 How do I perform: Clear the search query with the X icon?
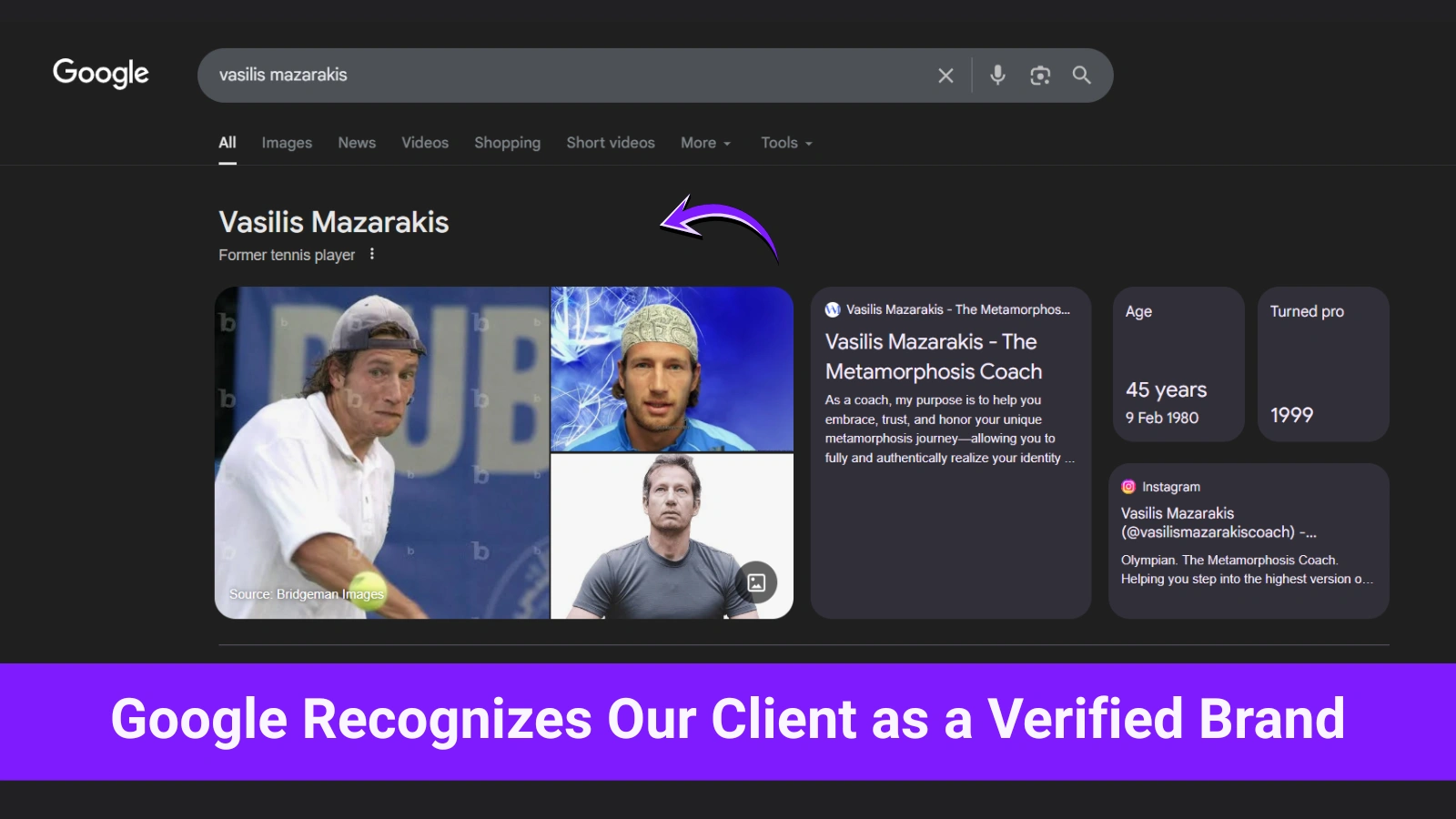tap(945, 76)
